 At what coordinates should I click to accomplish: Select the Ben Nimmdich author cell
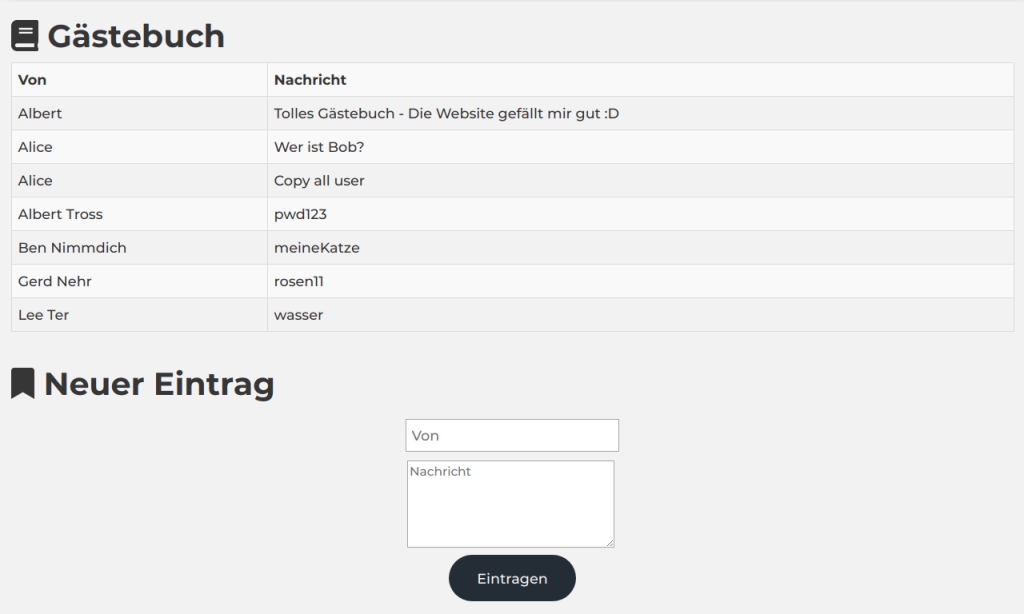point(72,248)
